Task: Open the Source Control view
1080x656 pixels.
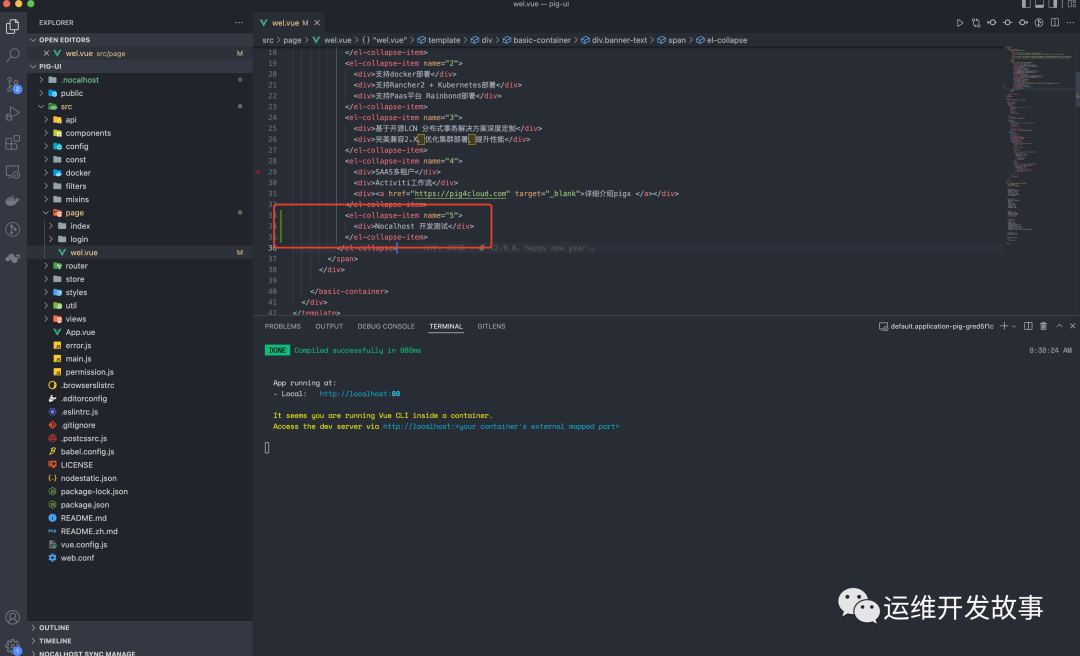Action: [12, 84]
